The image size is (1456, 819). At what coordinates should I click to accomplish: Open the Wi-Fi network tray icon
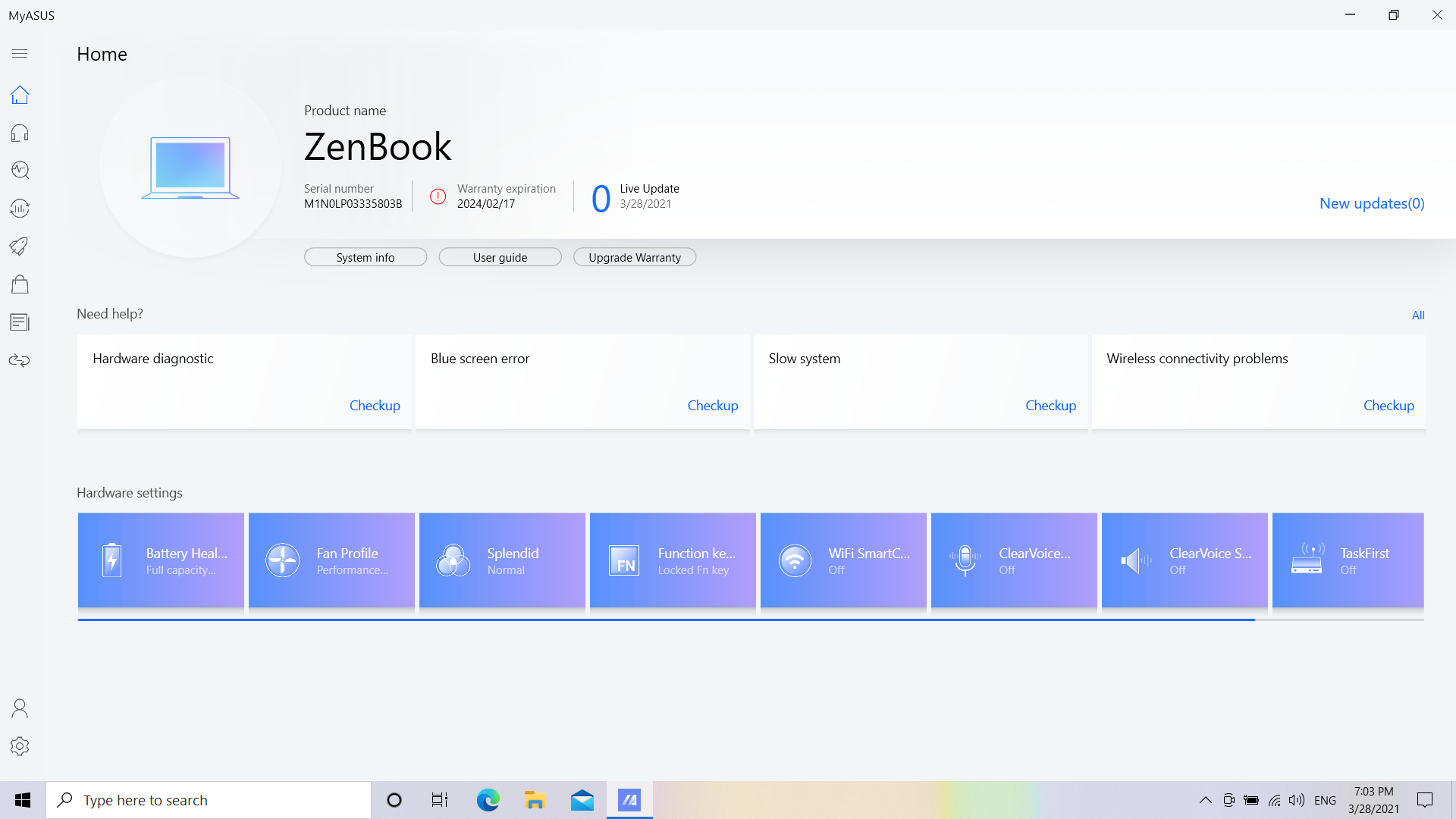click(1274, 800)
